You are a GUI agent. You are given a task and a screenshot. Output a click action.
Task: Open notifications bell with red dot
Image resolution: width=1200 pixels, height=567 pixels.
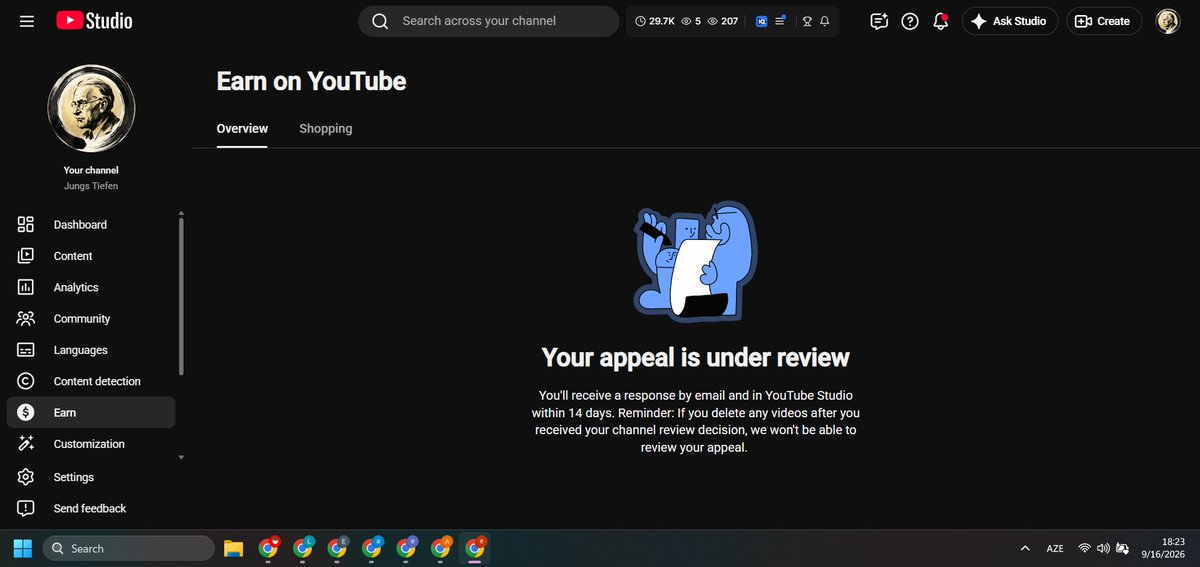click(x=940, y=21)
